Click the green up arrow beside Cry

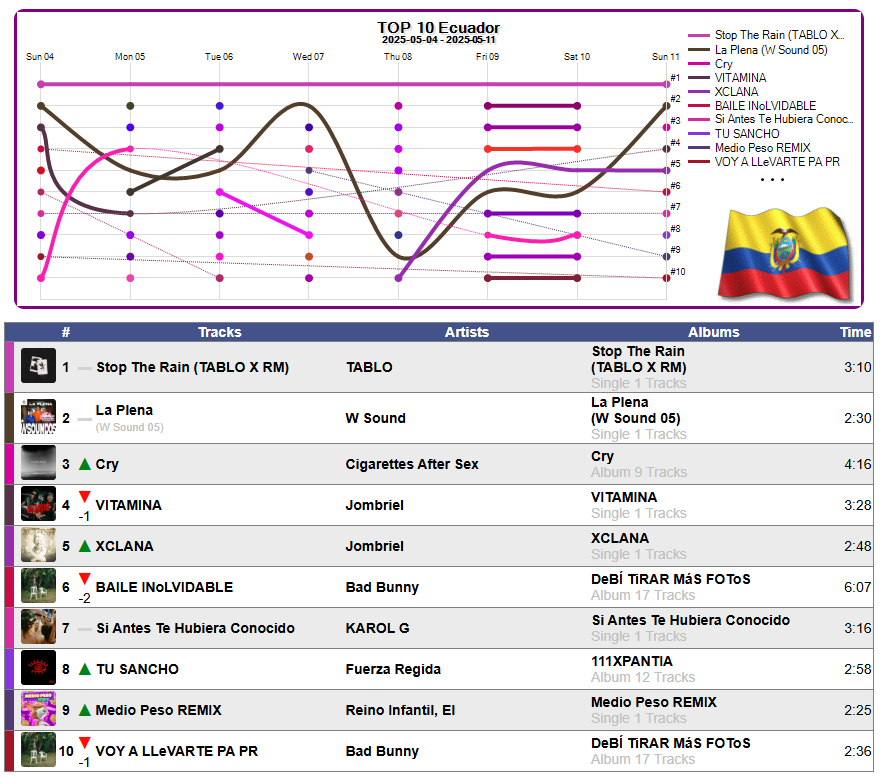point(85,464)
